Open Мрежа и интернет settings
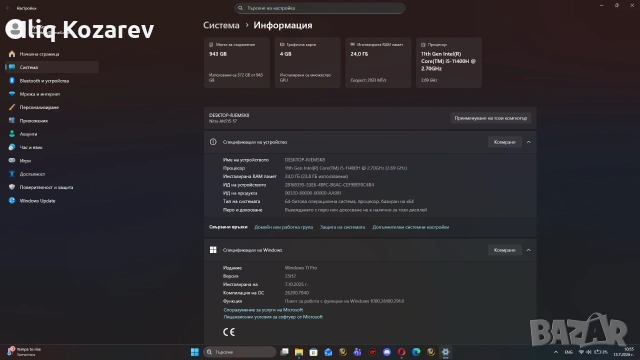640x360 pixels. pos(51,94)
